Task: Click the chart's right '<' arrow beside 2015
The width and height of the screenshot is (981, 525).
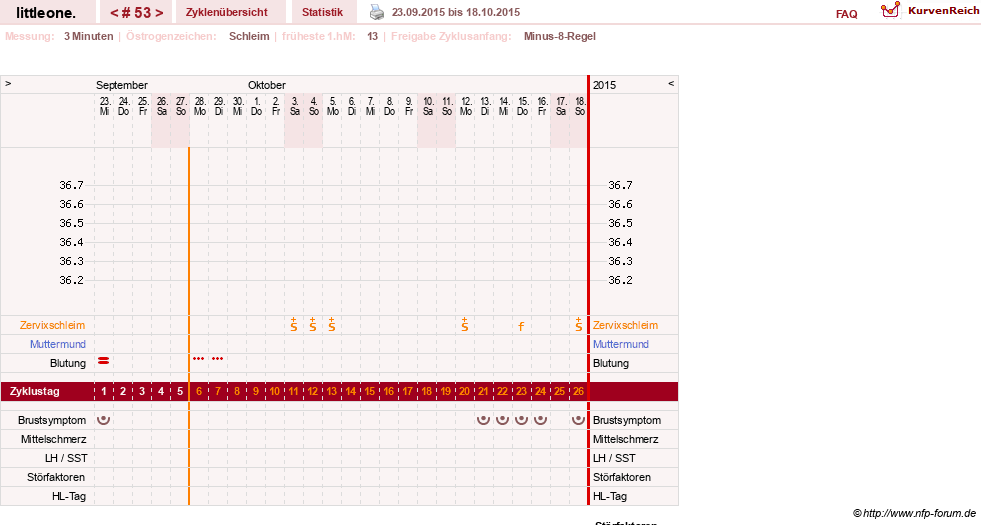Action: pyautogui.click(x=671, y=83)
